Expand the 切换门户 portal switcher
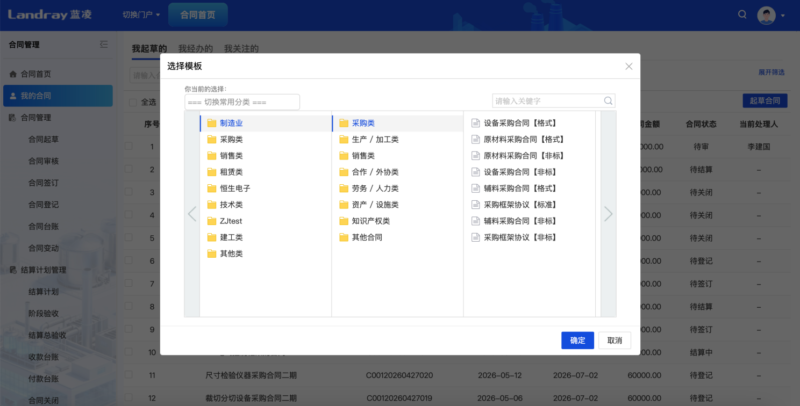The image size is (800, 406). (141, 15)
